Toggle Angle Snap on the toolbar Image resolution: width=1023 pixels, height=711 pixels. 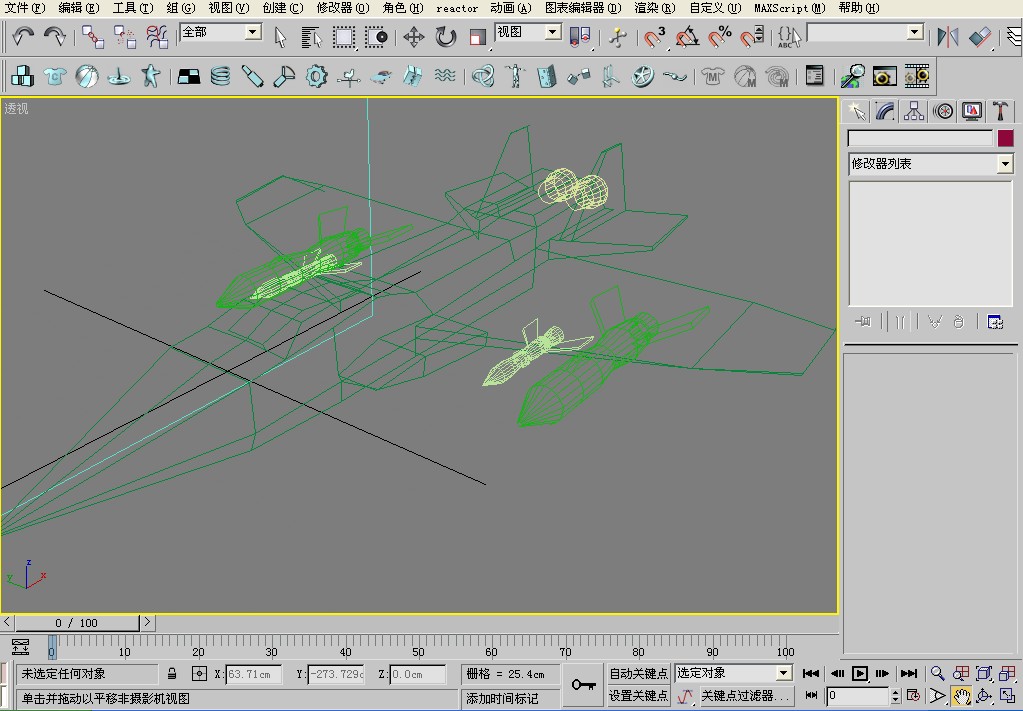(686, 37)
